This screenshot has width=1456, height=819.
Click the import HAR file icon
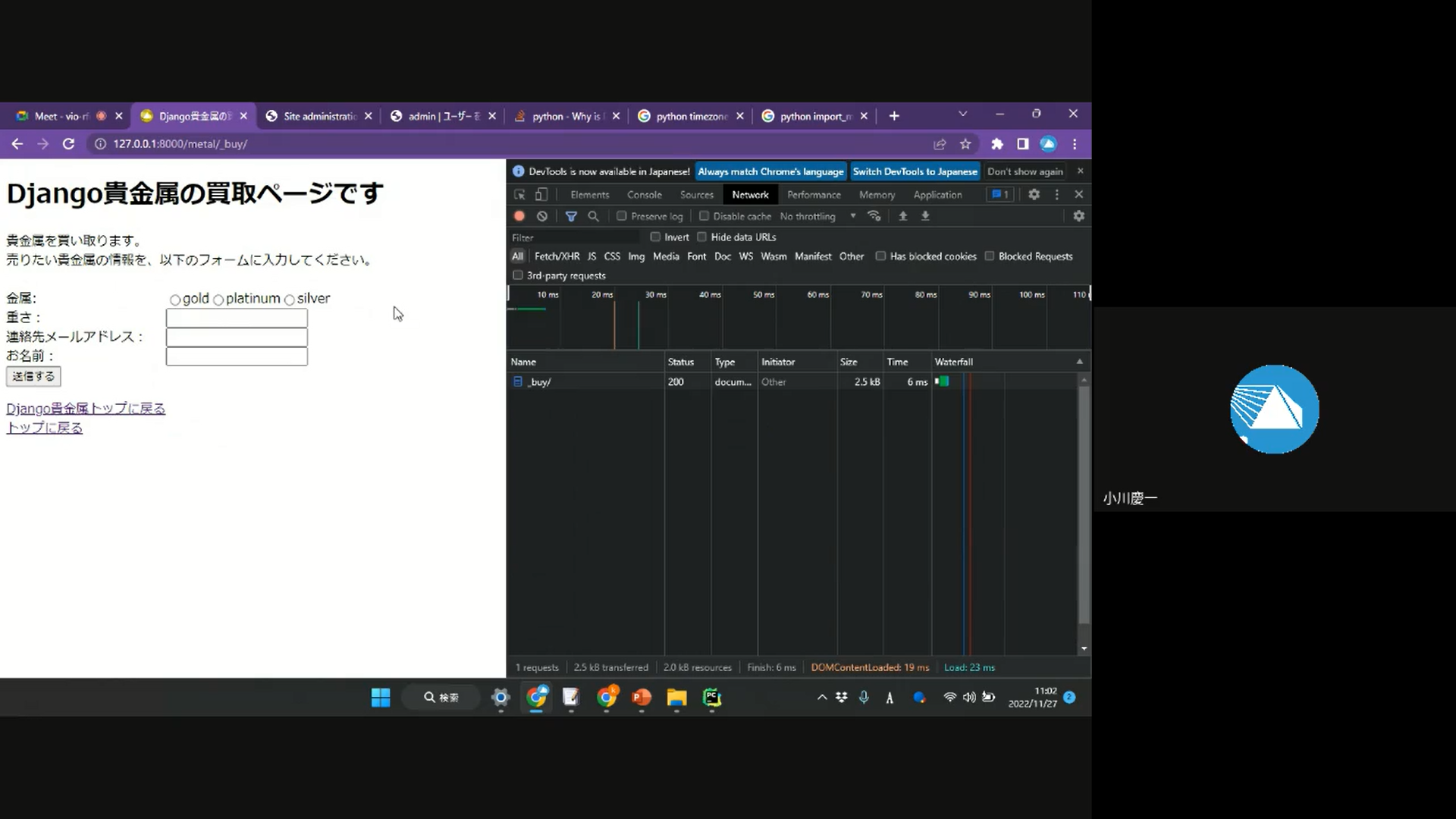[x=902, y=216]
